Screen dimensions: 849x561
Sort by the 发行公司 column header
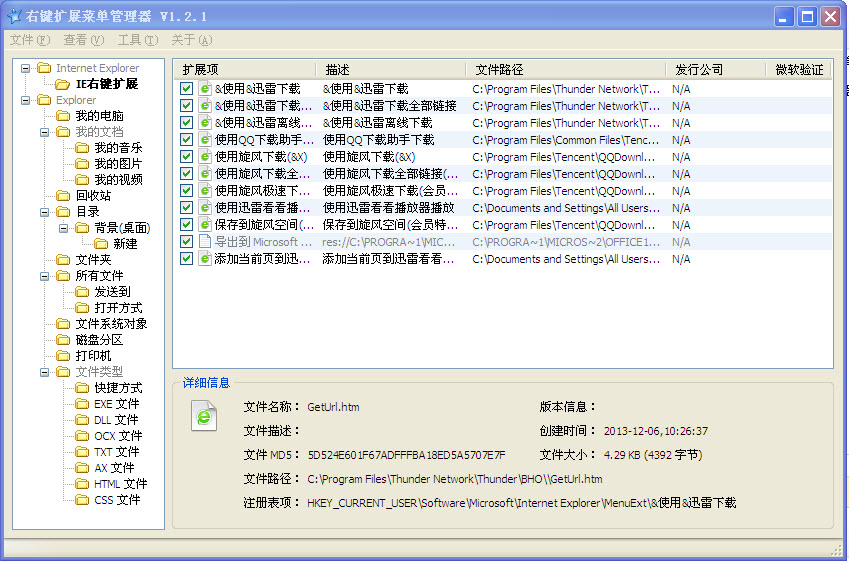[716, 69]
